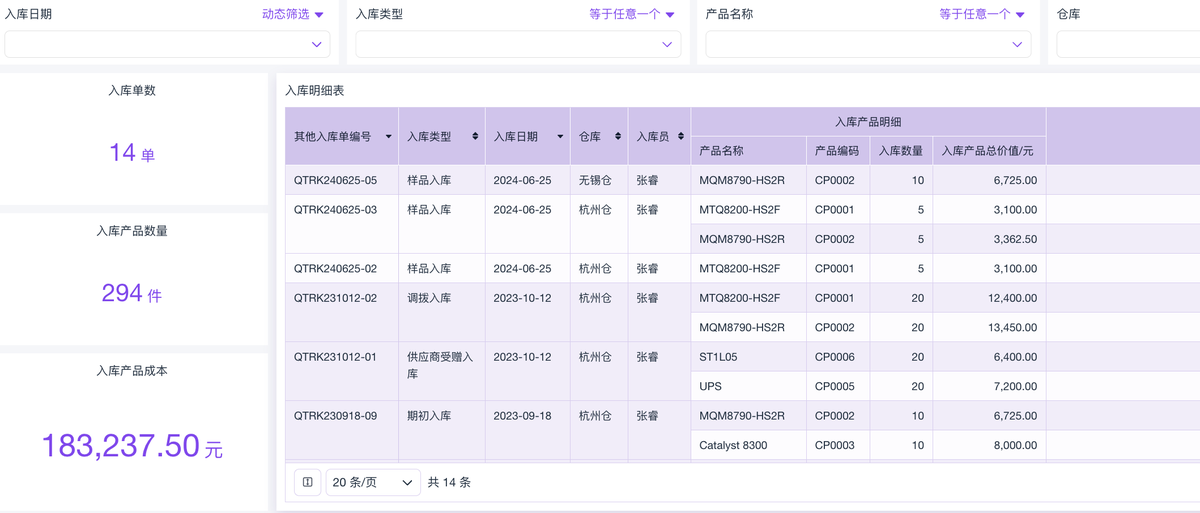Click sort icon on 入库员 column
Viewport: 1200px width, 513px height.
[681, 137]
